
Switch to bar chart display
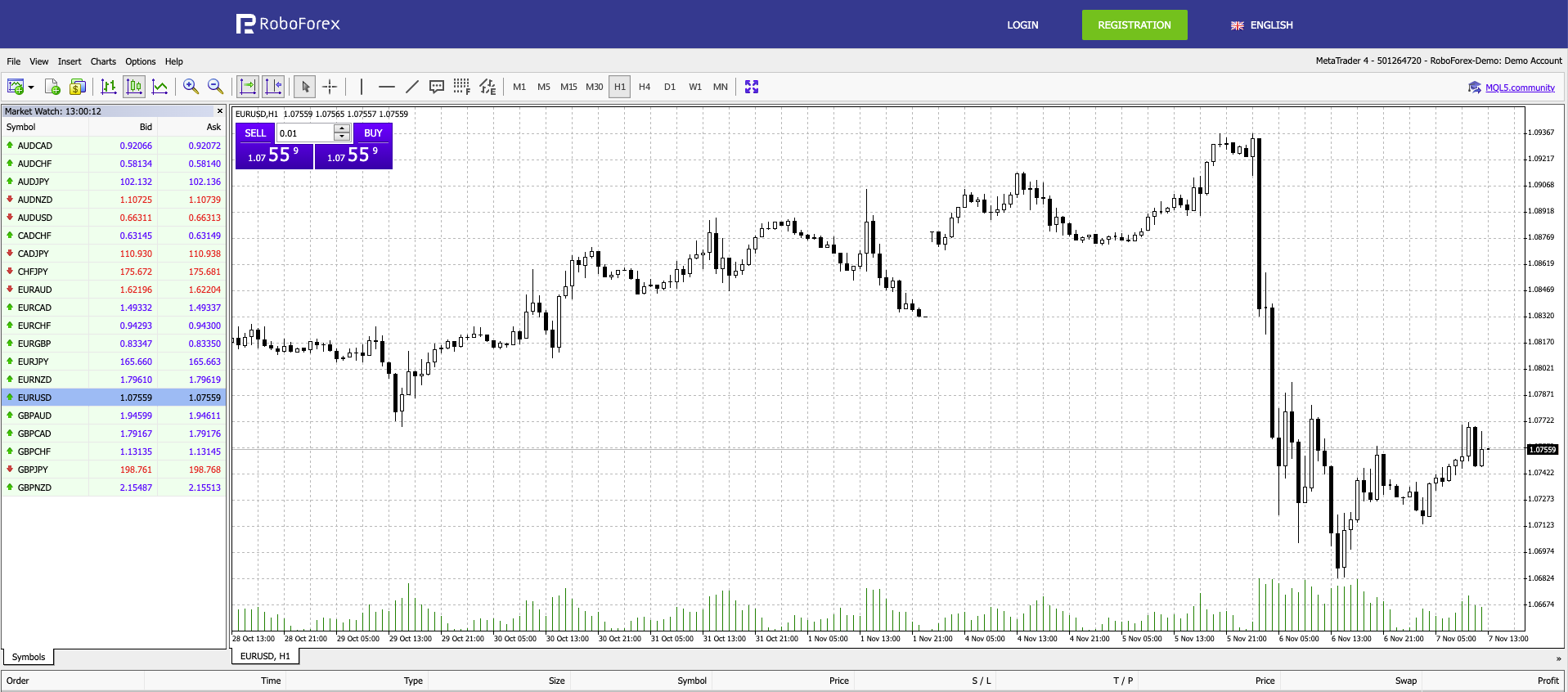tap(108, 87)
